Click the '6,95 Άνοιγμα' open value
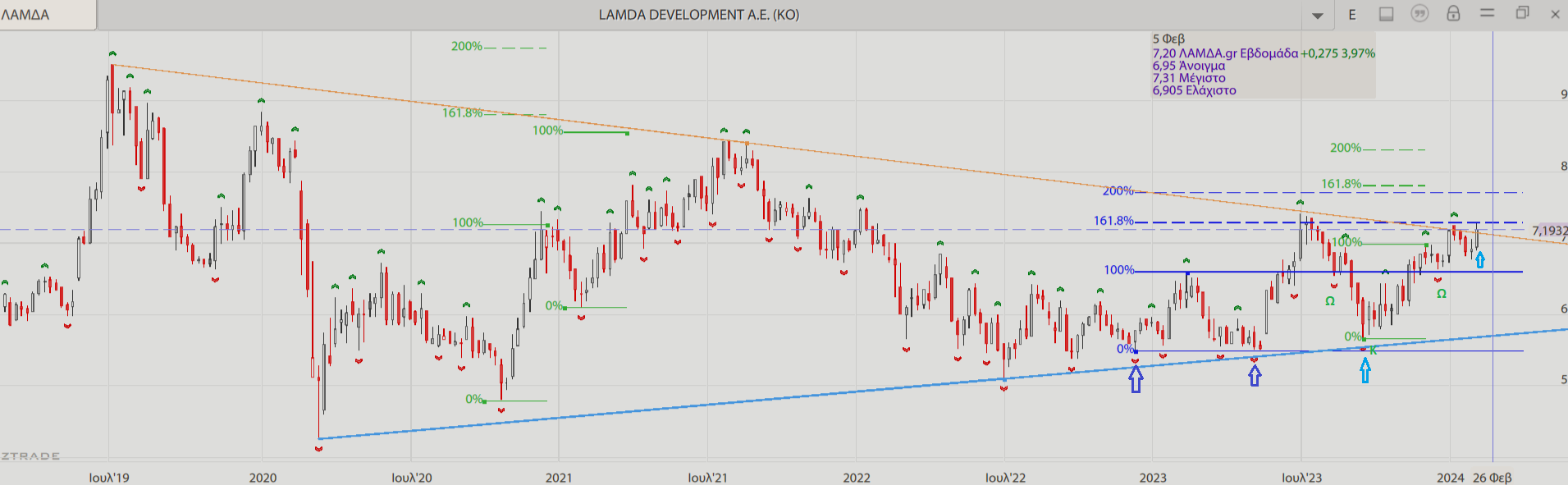This screenshot has width=1568, height=485. pyautogui.click(x=1189, y=66)
